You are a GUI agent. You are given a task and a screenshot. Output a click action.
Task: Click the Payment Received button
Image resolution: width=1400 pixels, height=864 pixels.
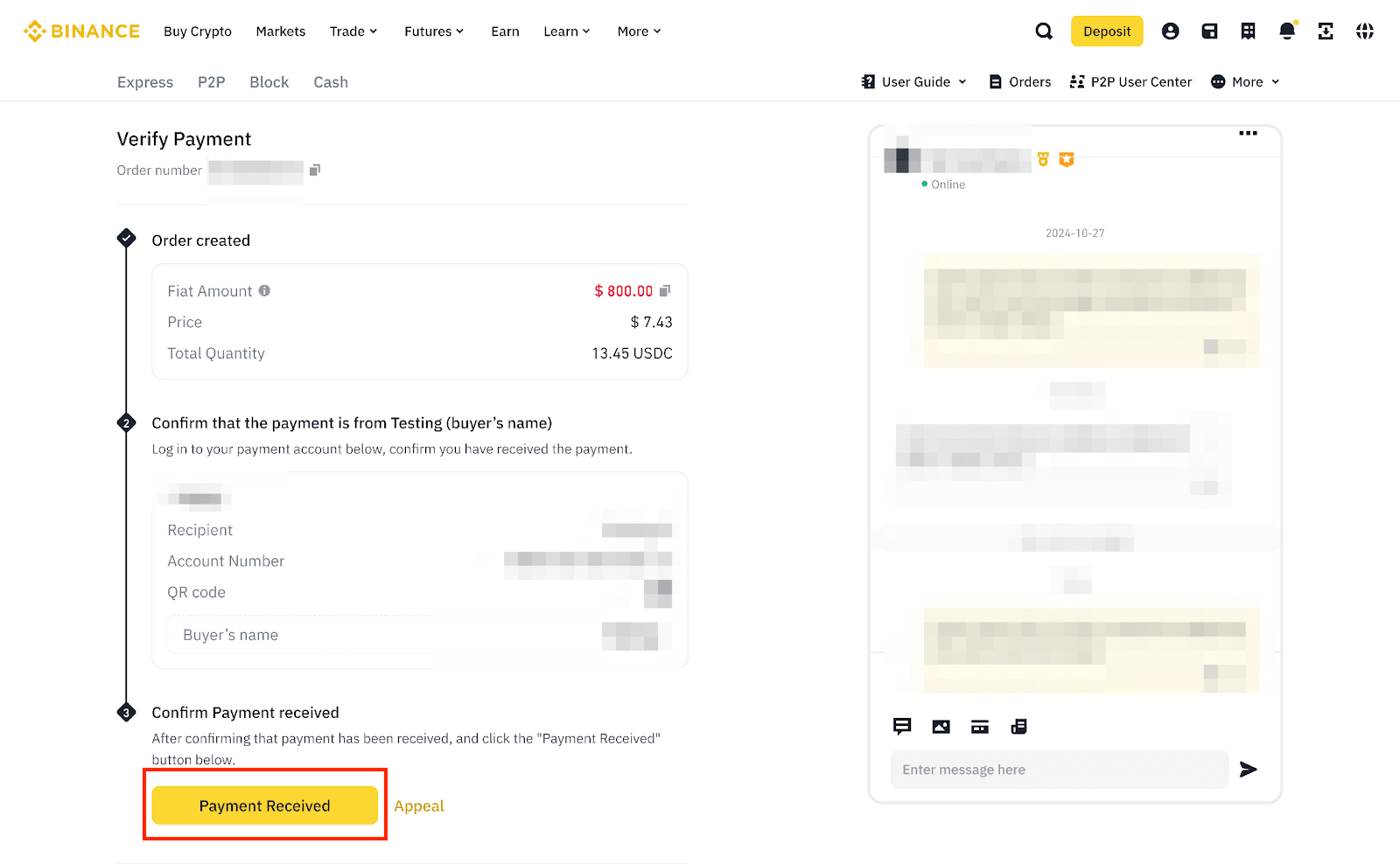[x=265, y=805]
